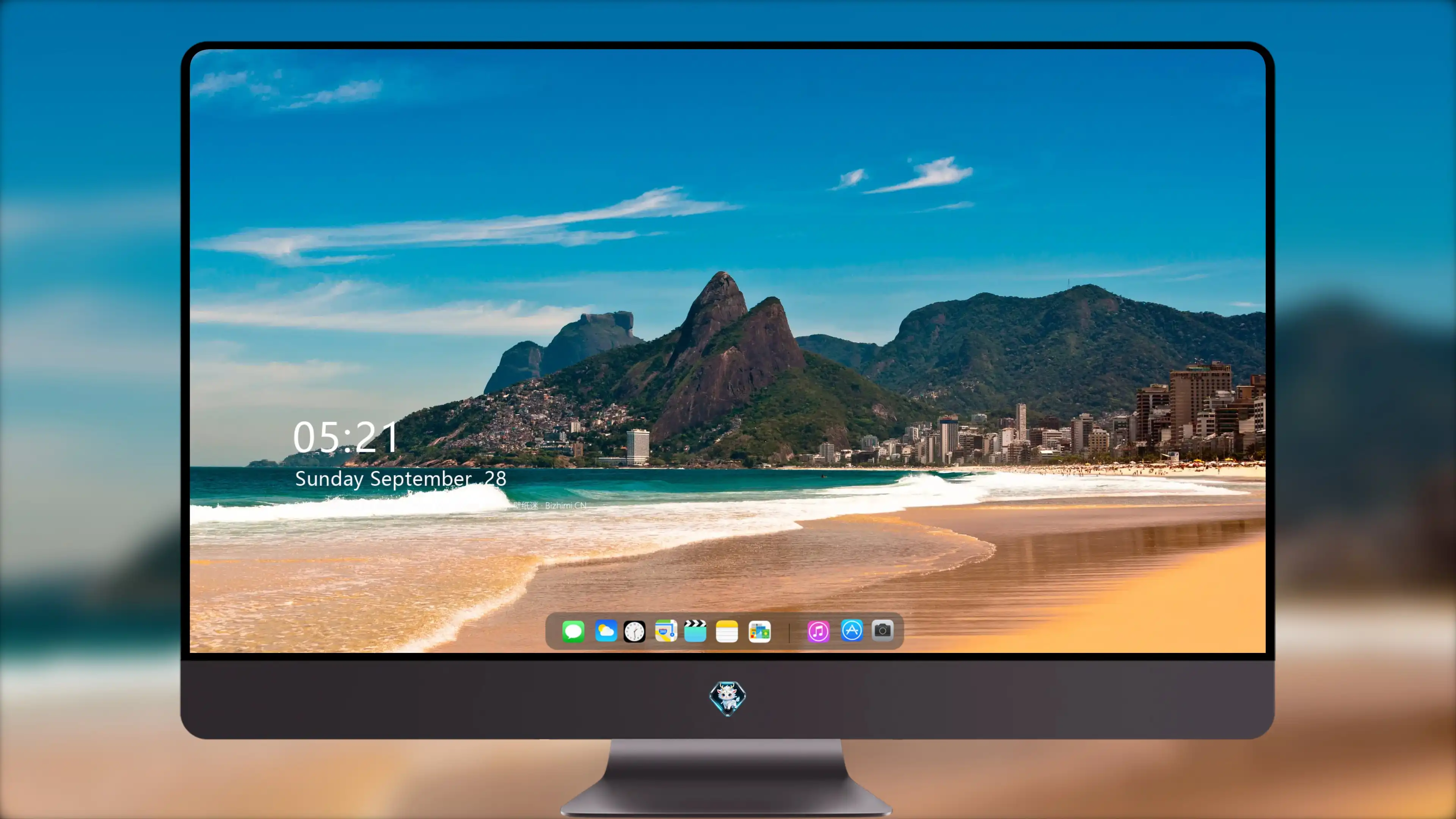Open the Clock app in the dock
1456x819 pixels.
tap(634, 631)
